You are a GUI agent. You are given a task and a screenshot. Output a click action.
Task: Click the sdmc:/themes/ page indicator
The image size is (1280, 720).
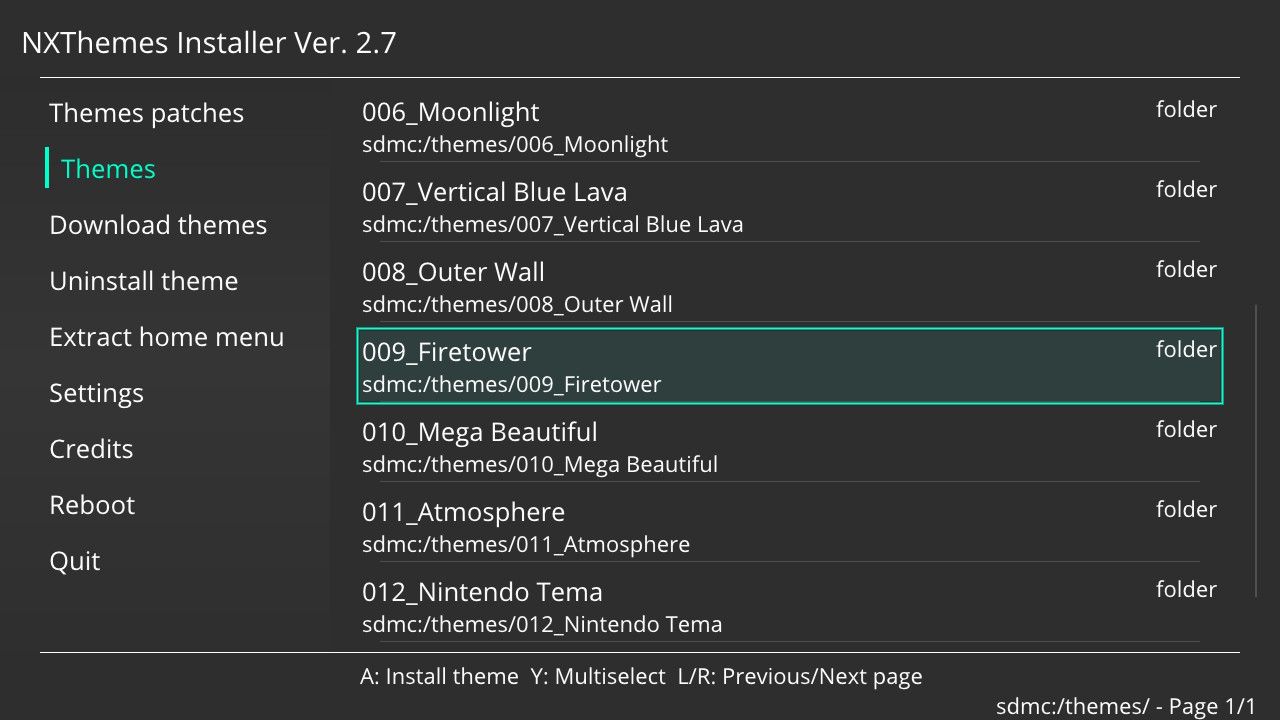coord(1126,706)
